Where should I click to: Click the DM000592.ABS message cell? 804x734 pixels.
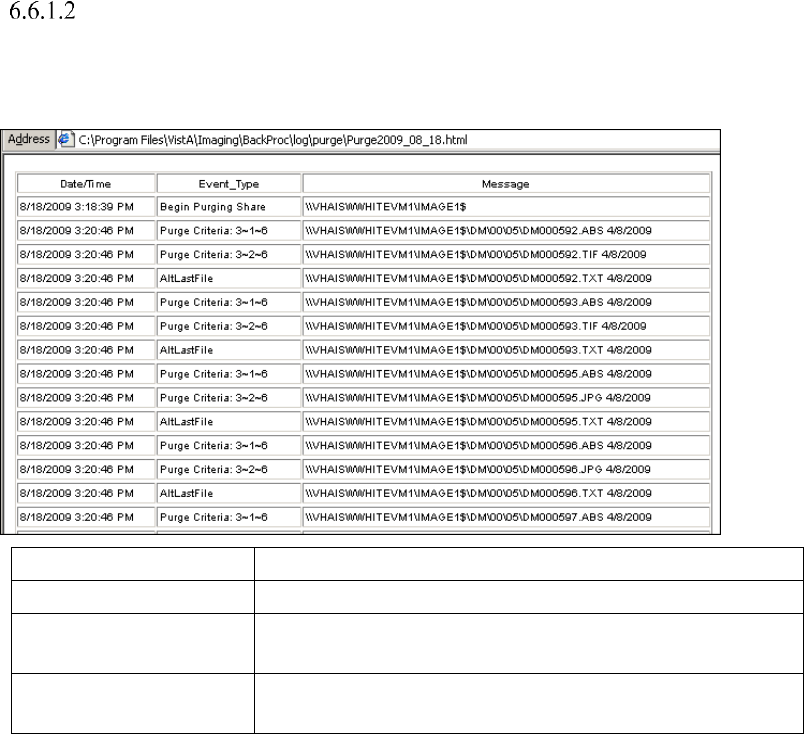506,231
